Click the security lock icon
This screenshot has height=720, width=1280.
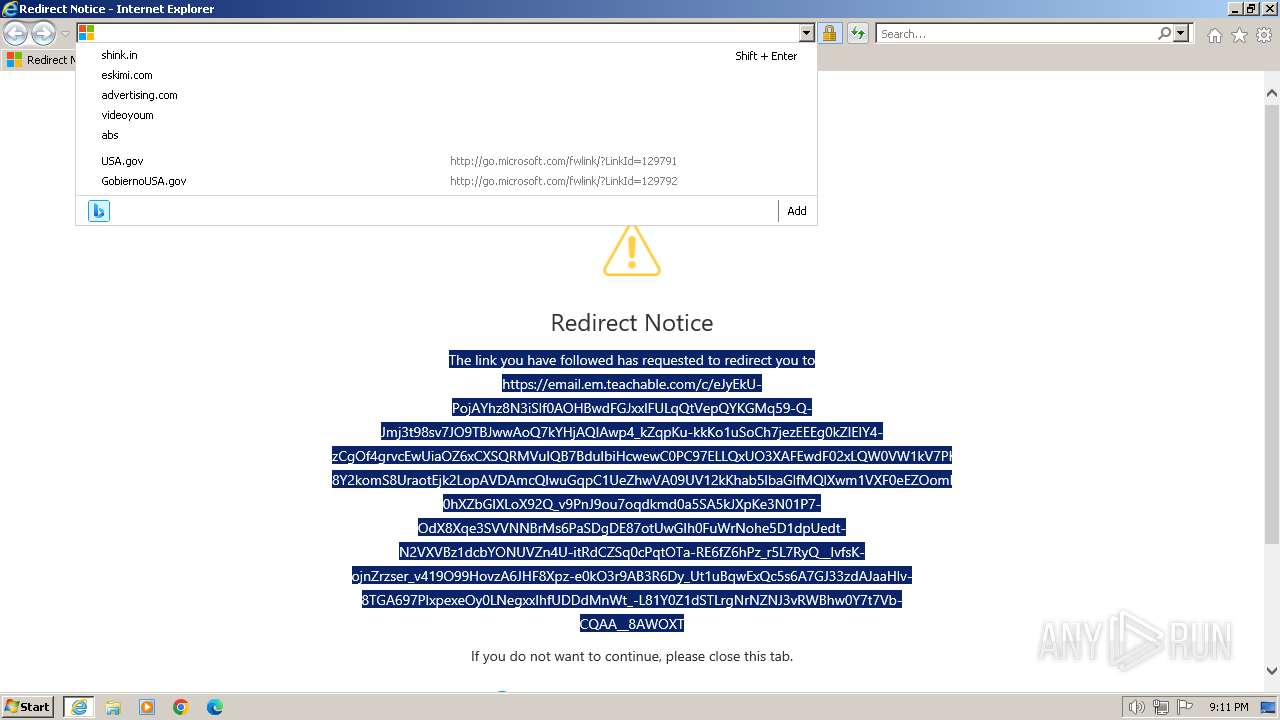[830, 33]
